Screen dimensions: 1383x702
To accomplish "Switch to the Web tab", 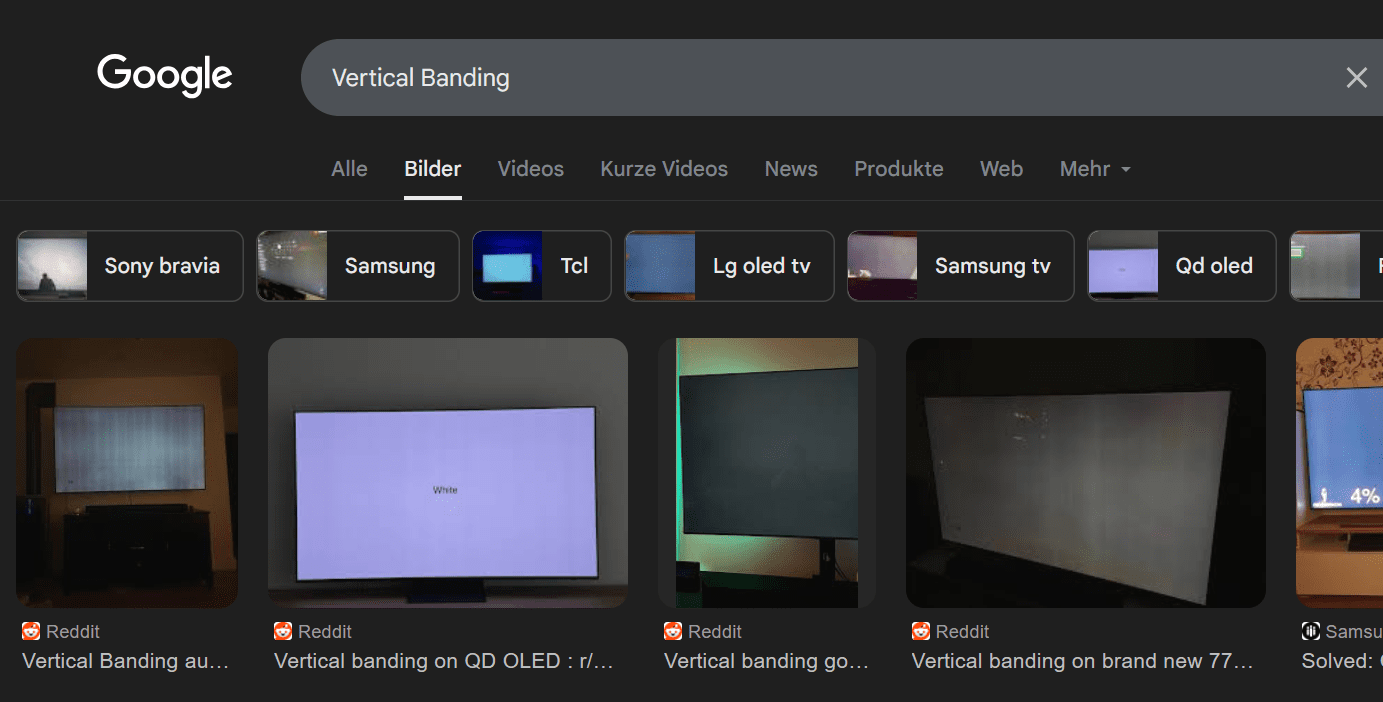I will (1001, 169).
